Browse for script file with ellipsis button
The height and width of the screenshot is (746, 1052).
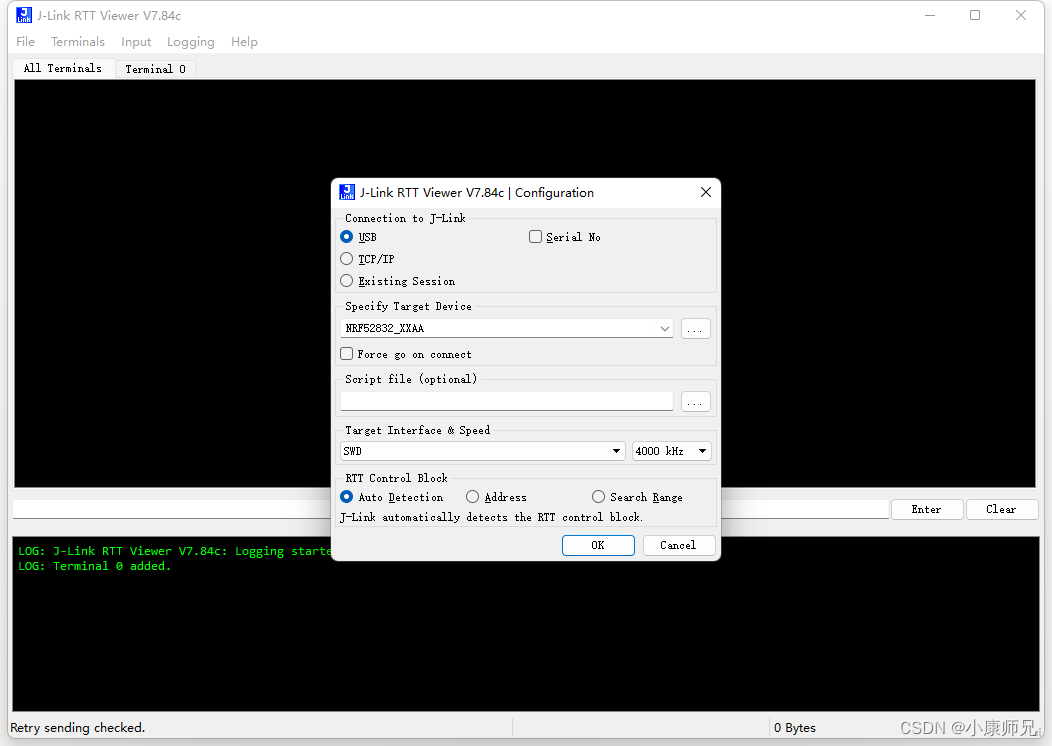(x=696, y=402)
